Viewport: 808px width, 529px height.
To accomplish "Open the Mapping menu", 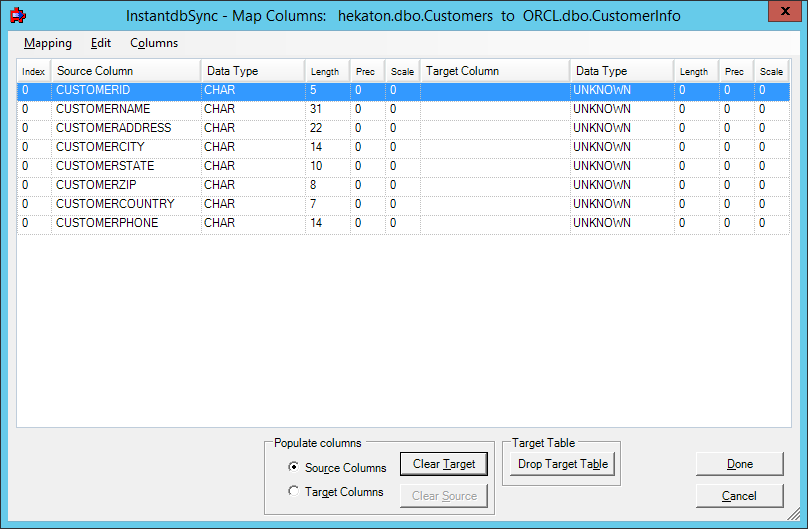I will pos(48,43).
